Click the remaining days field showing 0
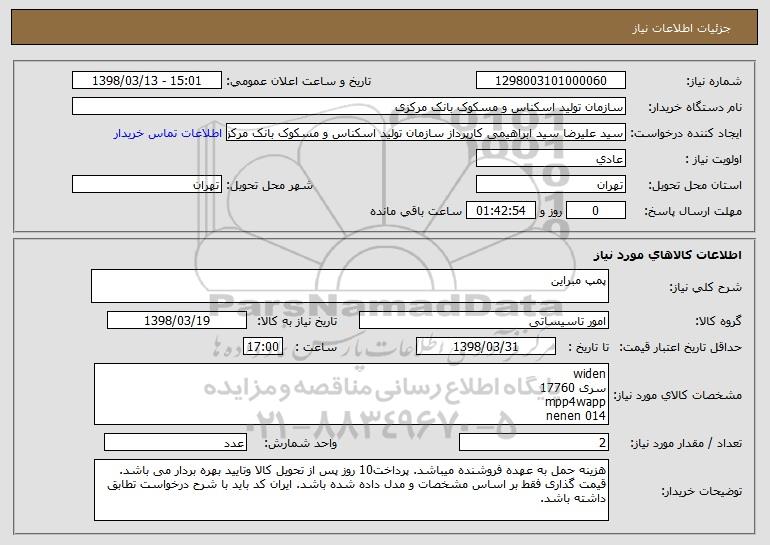Viewport: 770px width, 545px height. pyautogui.click(x=596, y=211)
